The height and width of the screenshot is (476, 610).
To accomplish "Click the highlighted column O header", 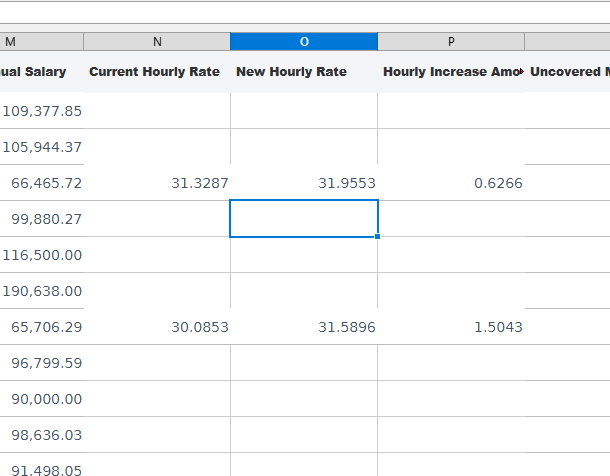I will 304,41.
